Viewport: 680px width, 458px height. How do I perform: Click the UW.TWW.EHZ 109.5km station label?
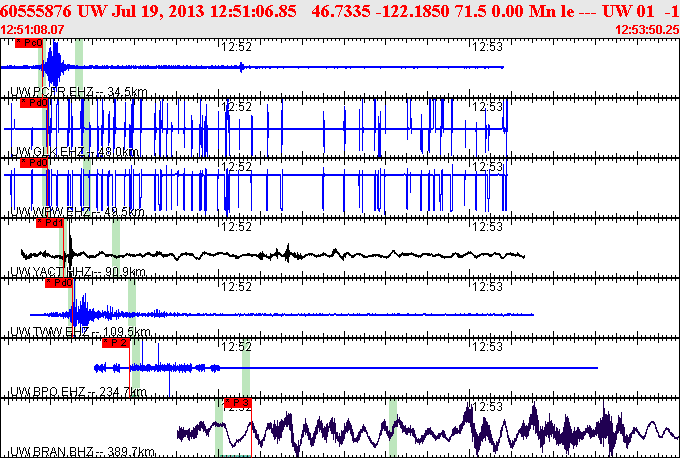(79, 332)
